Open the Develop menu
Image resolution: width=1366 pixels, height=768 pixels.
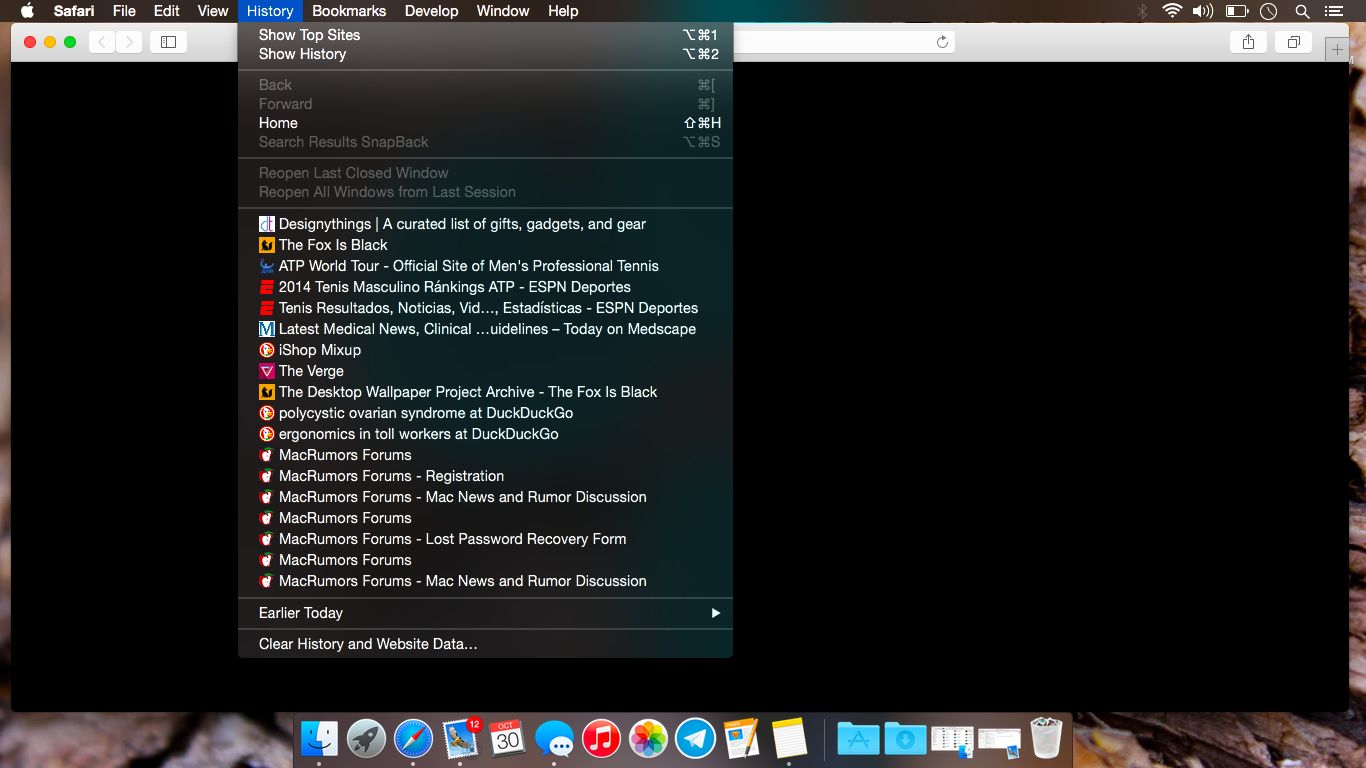point(431,11)
